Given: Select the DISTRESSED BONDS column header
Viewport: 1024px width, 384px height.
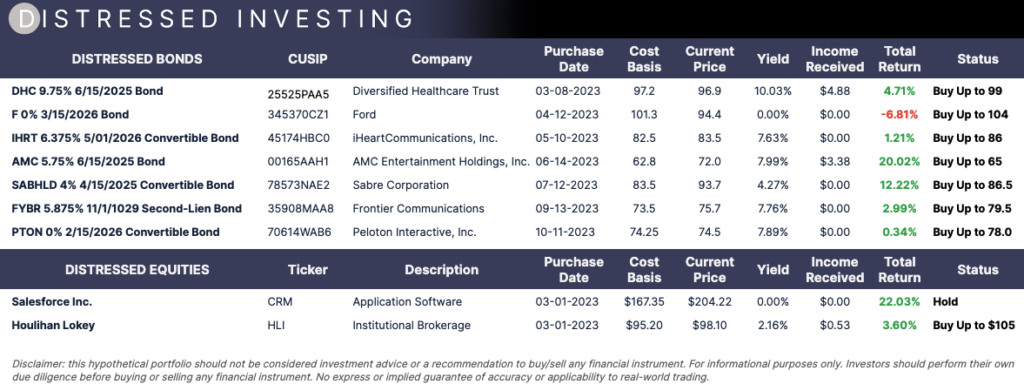Looking at the screenshot, I should coord(137,59).
